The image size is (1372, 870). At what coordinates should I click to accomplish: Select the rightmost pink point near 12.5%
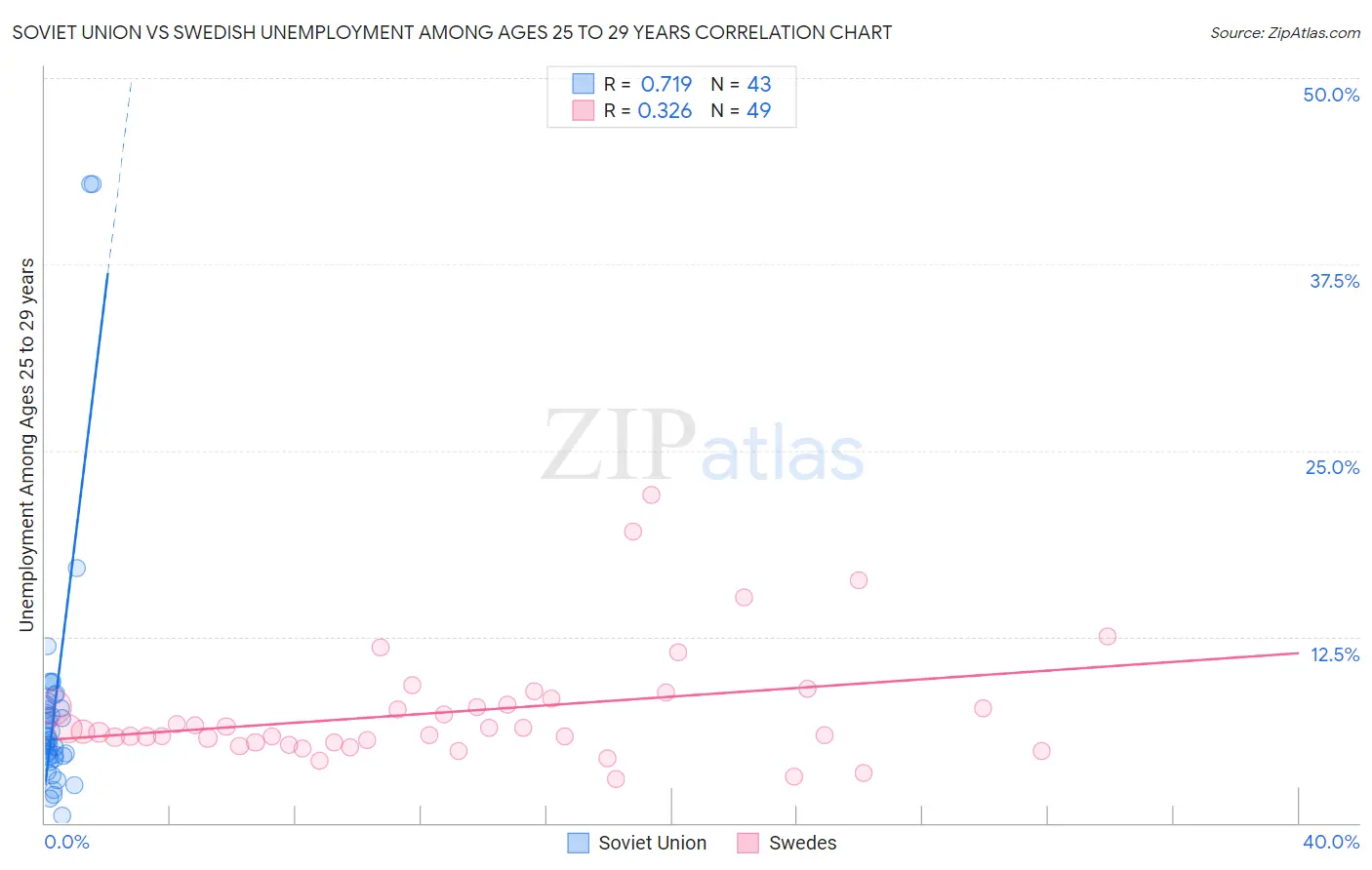[1107, 636]
